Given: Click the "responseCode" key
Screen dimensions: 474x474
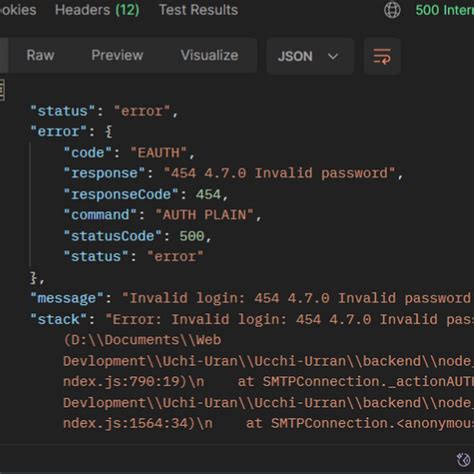Looking at the screenshot, I should point(121,194).
